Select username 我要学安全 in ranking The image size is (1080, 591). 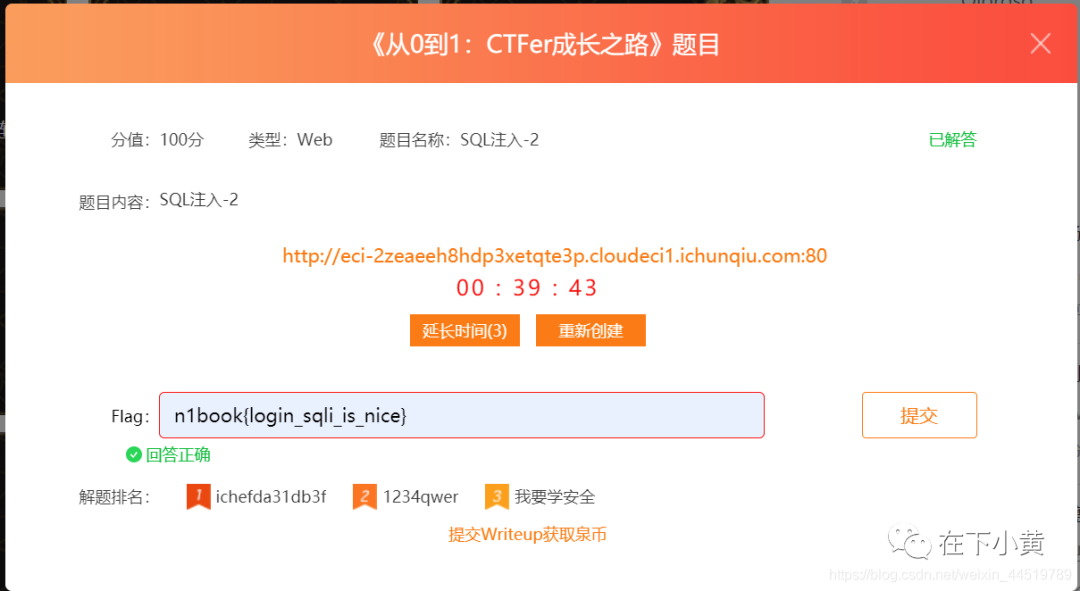[x=554, y=497]
